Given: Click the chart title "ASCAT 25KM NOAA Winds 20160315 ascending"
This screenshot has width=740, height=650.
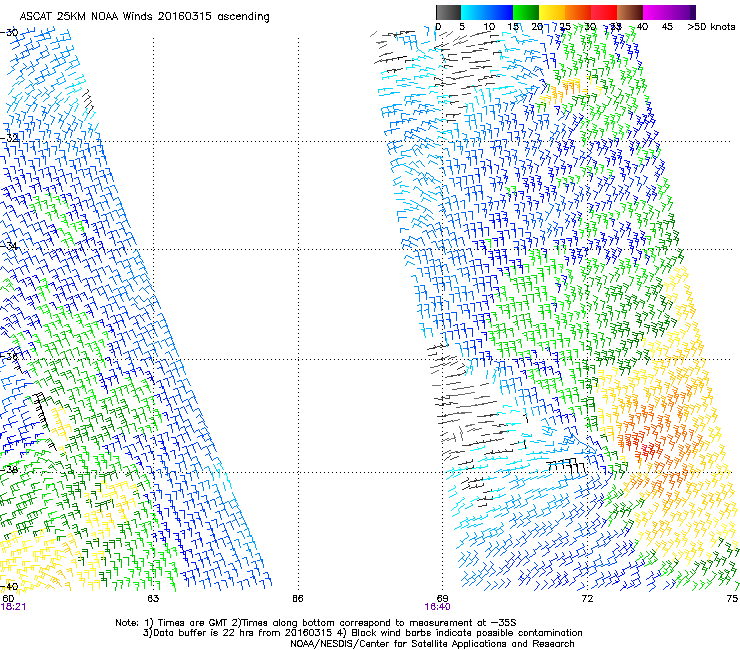Looking at the screenshot, I should pos(144,17).
